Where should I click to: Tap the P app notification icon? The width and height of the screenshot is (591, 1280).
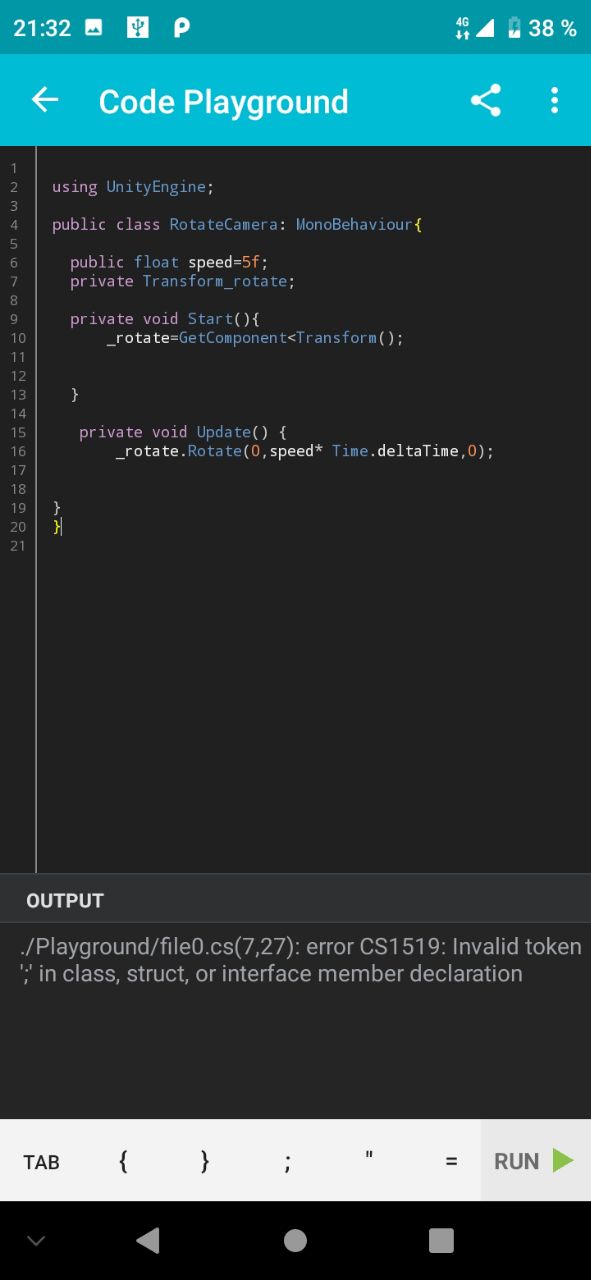pos(182,28)
